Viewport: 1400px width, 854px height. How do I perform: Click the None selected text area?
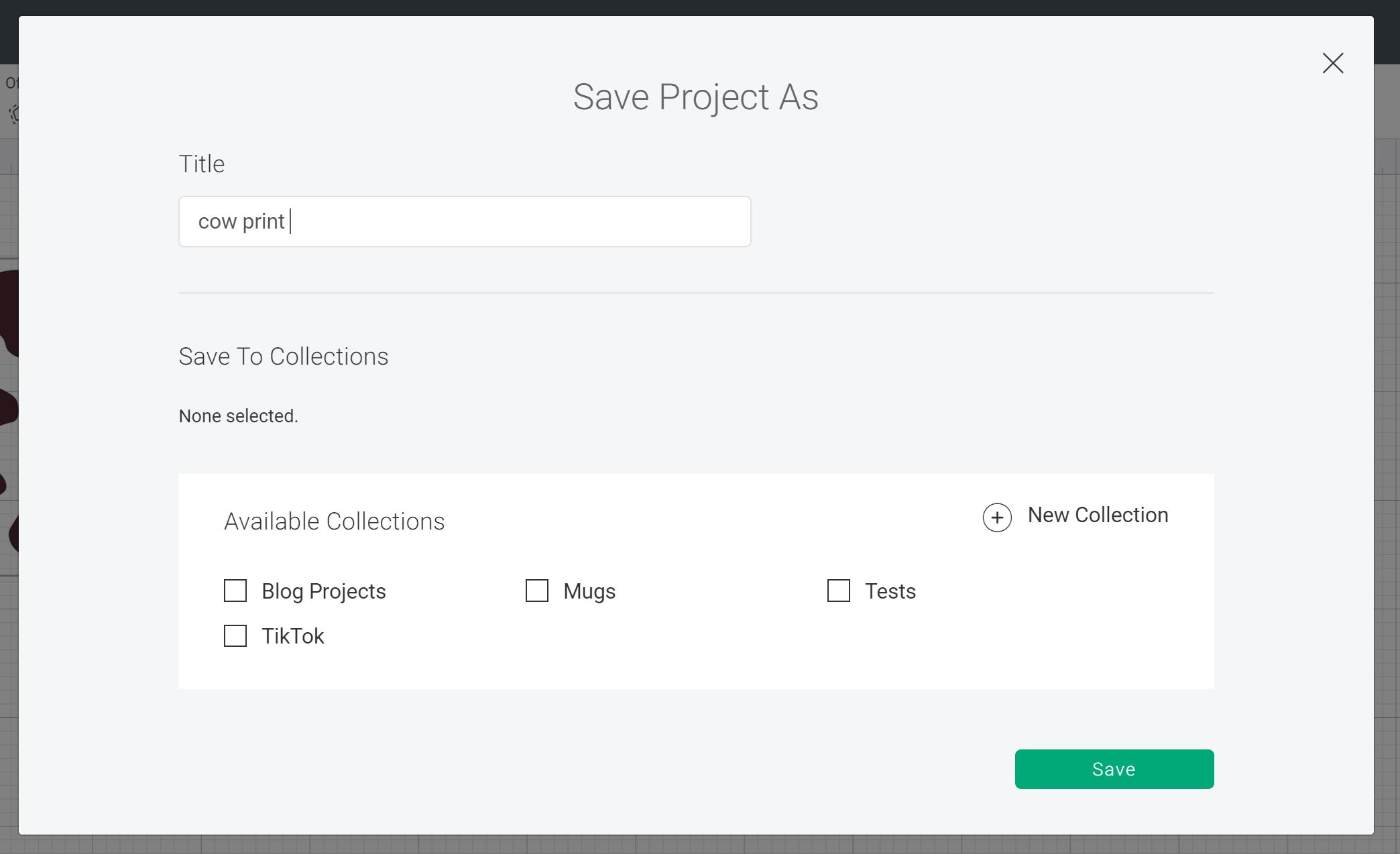point(238,416)
